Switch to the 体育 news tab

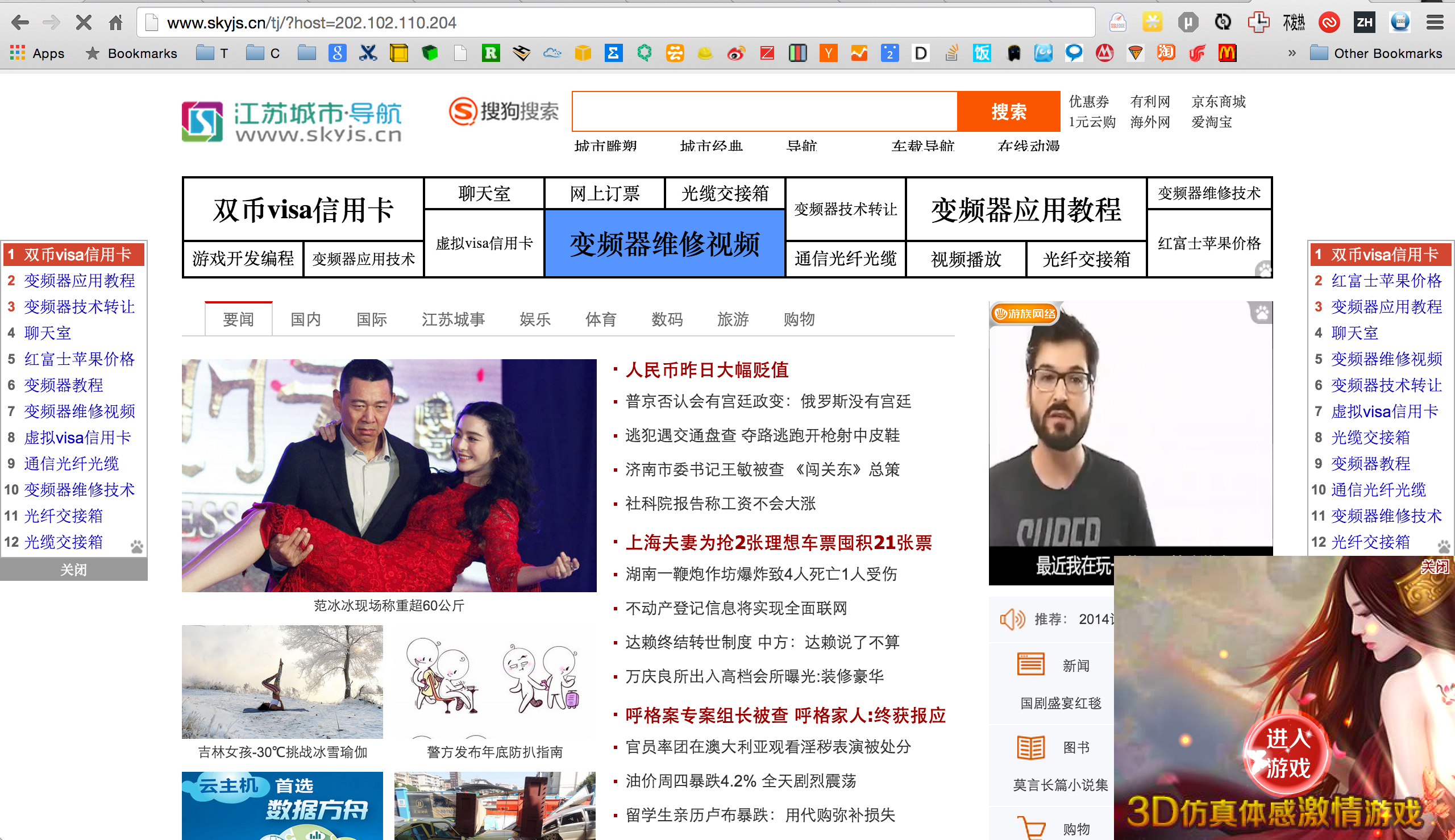(x=601, y=319)
